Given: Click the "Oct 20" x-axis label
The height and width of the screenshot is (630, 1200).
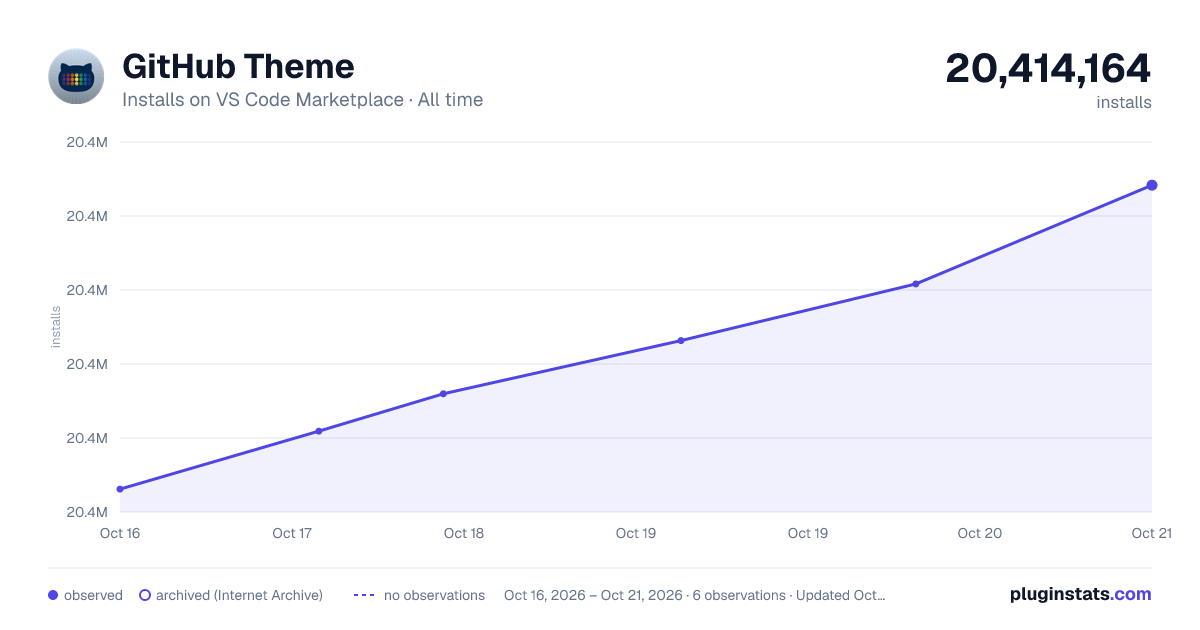Looking at the screenshot, I should pyautogui.click(x=980, y=533).
